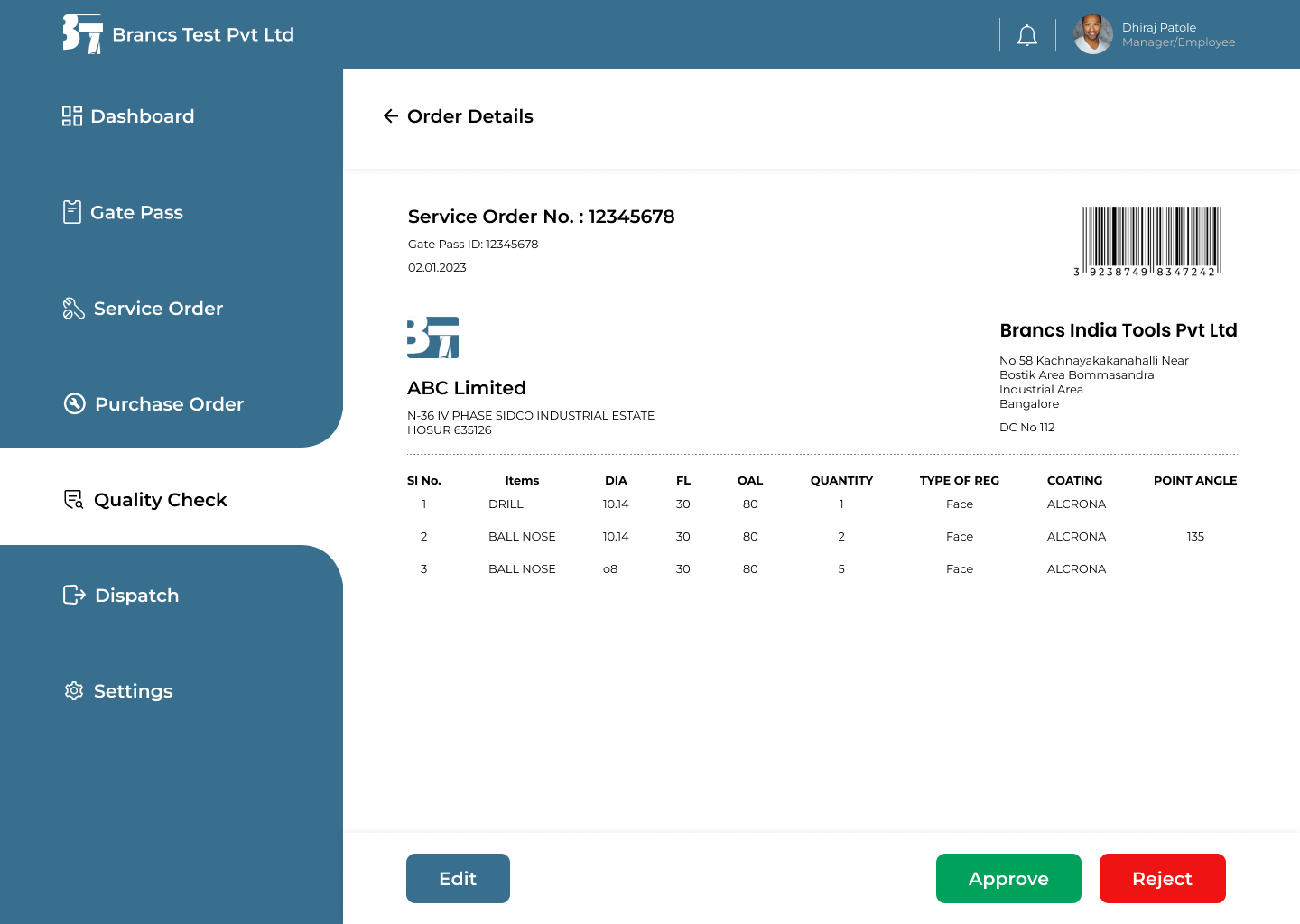This screenshot has height=924, width=1300.
Task: Open Dhiraj Patole's profile picture
Action: [x=1092, y=33]
